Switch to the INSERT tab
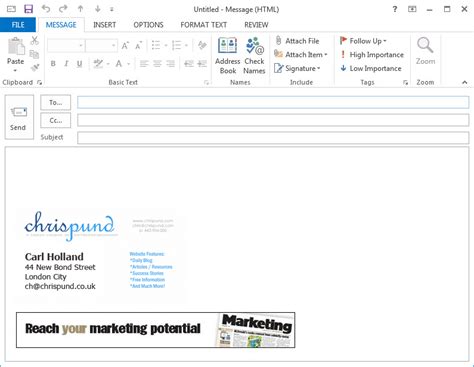 click(x=105, y=25)
